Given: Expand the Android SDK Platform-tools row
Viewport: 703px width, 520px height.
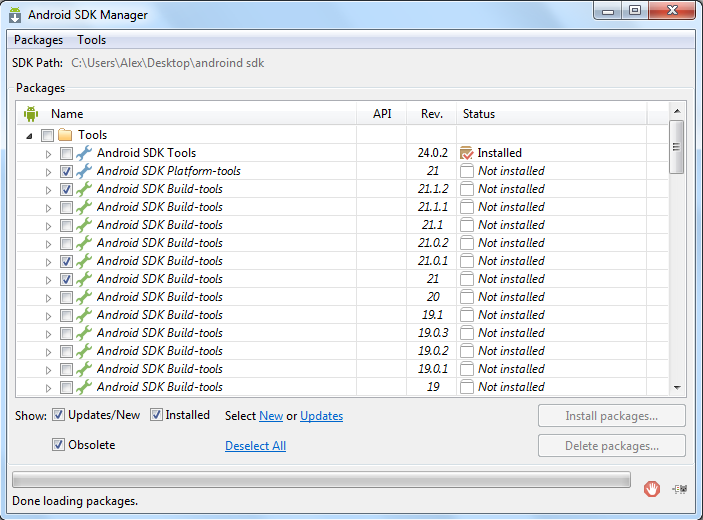Looking at the screenshot, I should (48, 172).
